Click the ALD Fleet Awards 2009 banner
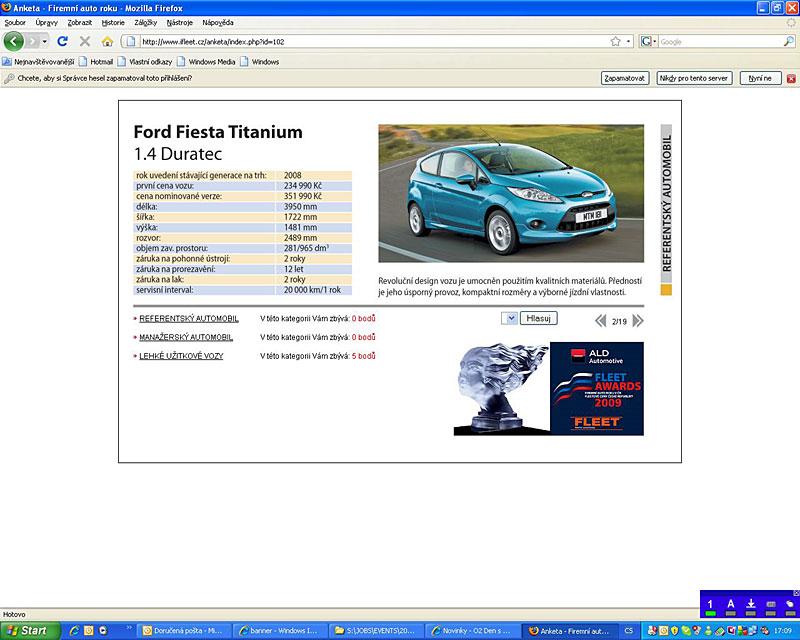The height and width of the screenshot is (640, 800). click(597, 389)
